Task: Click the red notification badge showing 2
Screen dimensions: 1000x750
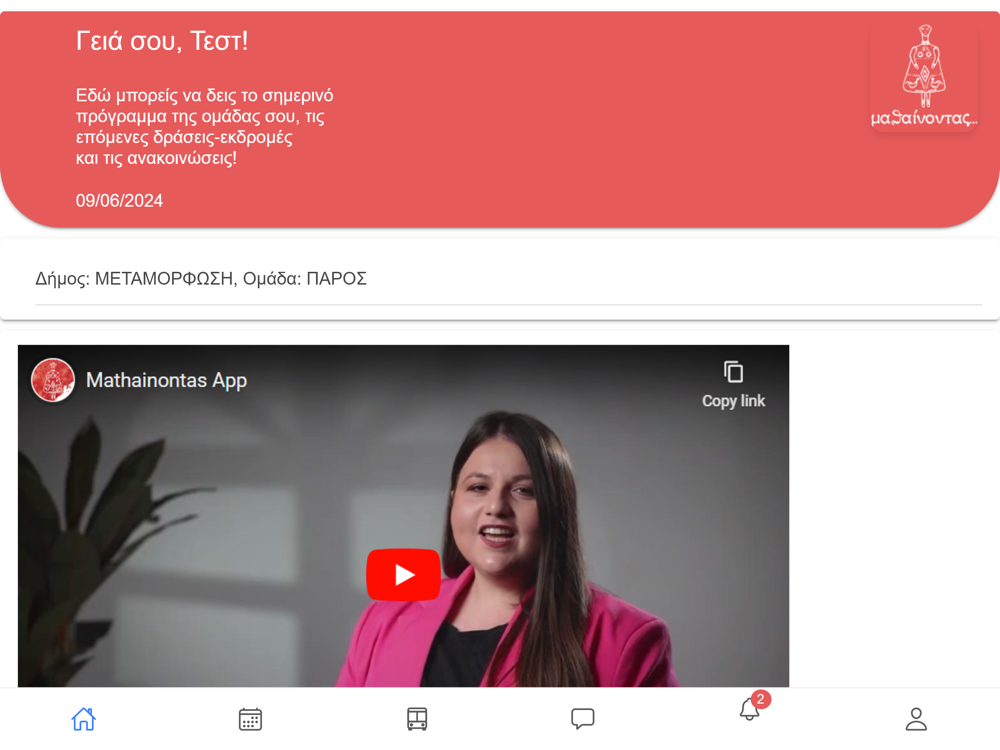Action: click(761, 699)
